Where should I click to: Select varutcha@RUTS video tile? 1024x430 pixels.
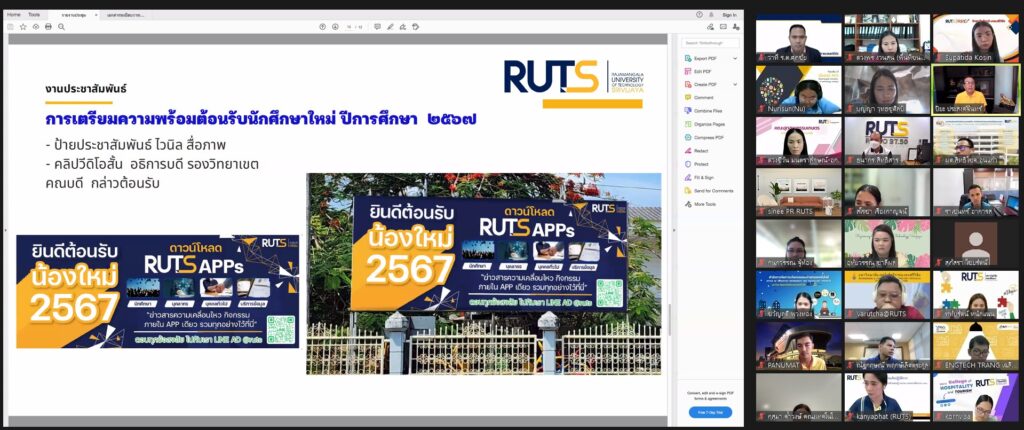click(x=887, y=295)
